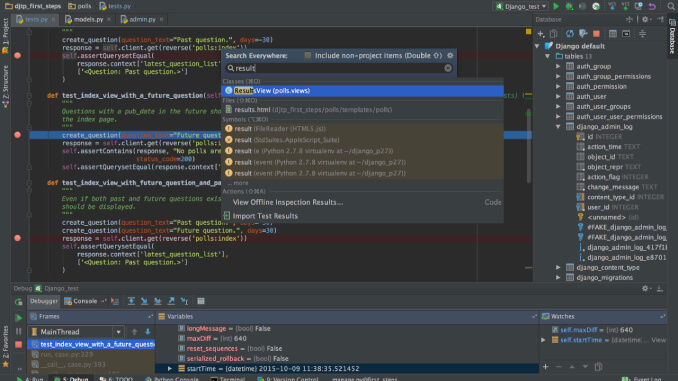
Task: Stop the debug session with red square
Action: [x=18, y=345]
